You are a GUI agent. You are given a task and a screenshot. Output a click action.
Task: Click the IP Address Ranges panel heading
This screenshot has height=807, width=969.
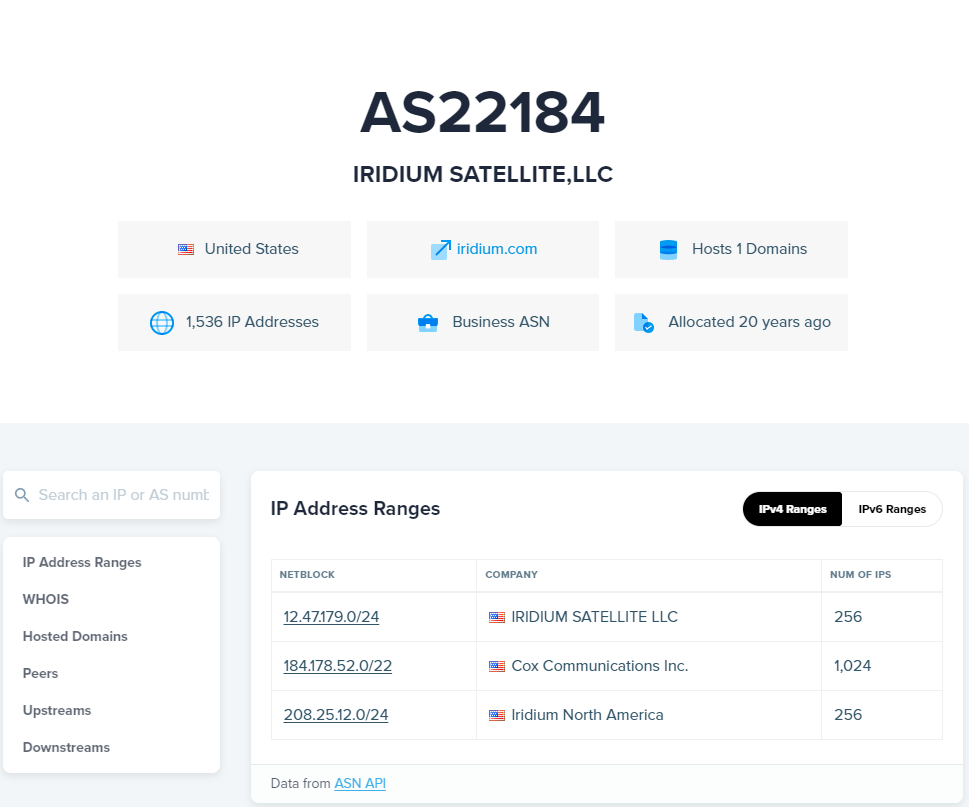pyautogui.click(x=355, y=509)
